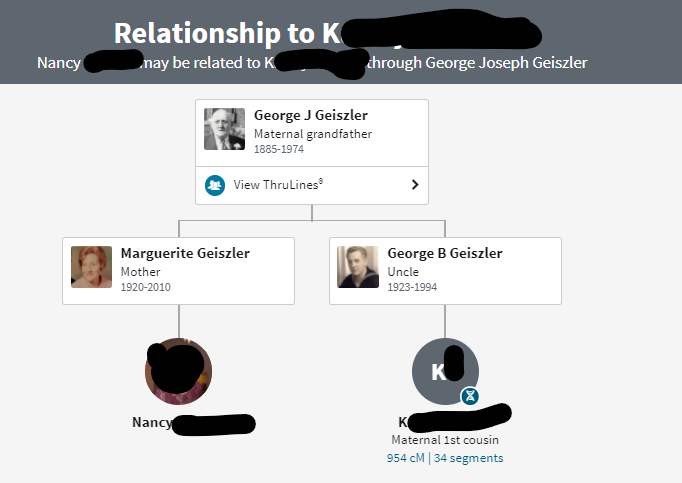The height and width of the screenshot is (483, 682).
Task: Select the George B Geiszler name link
Action: [445, 253]
